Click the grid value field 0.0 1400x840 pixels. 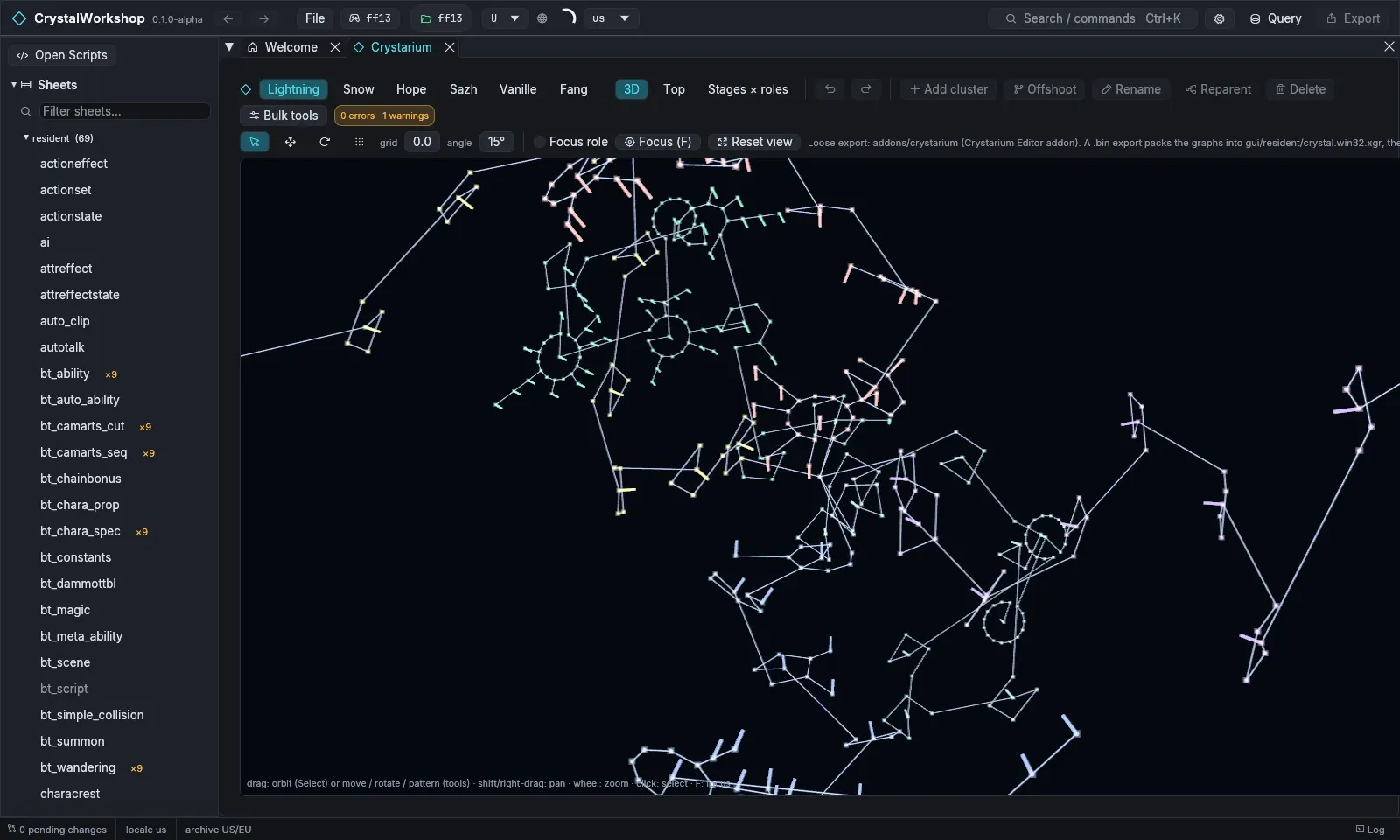coord(422,142)
